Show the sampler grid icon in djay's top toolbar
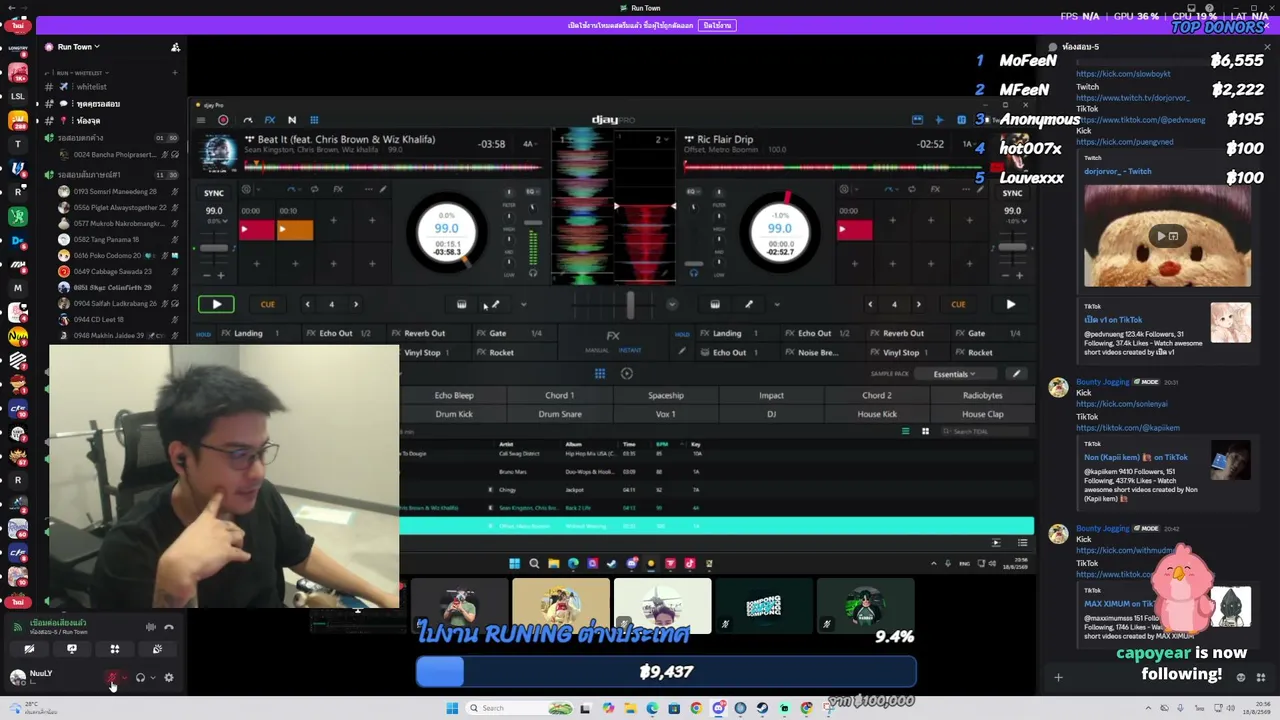1280x720 pixels. coord(314,120)
